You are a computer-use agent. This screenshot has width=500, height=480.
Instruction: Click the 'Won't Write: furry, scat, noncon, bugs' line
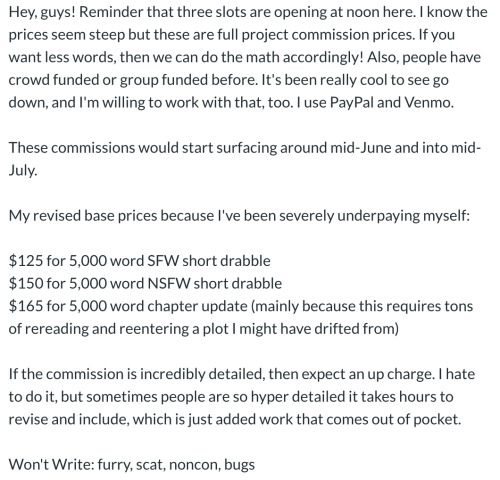tap(132, 464)
